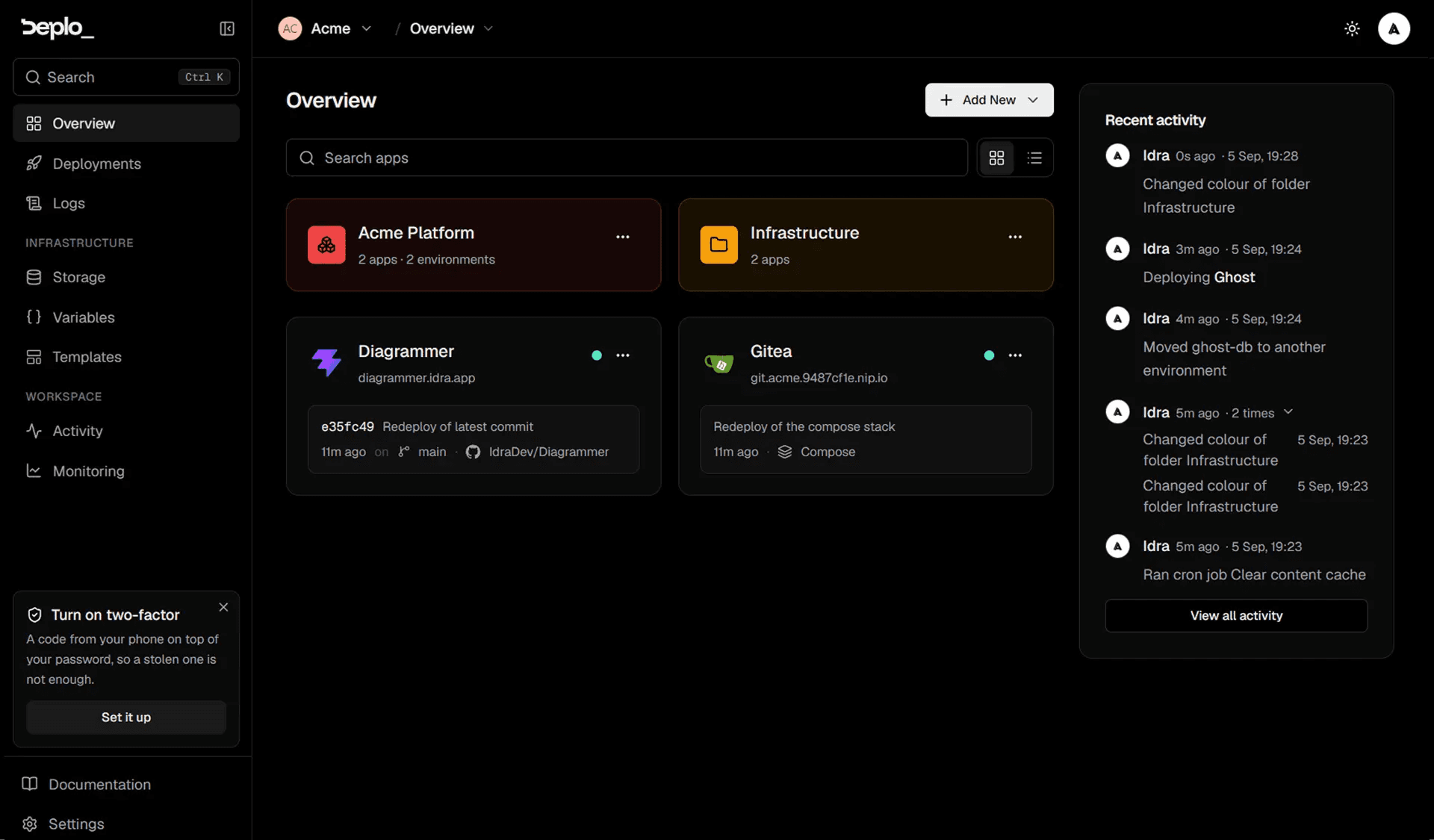Open Storage section
Viewport: 1434px width, 840px height.
[126, 277]
